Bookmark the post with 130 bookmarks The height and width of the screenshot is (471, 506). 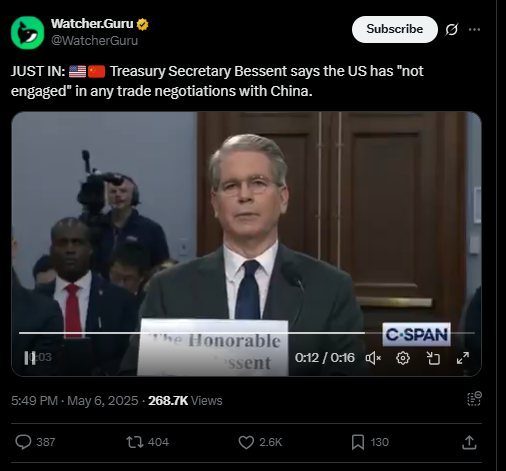pos(358,442)
